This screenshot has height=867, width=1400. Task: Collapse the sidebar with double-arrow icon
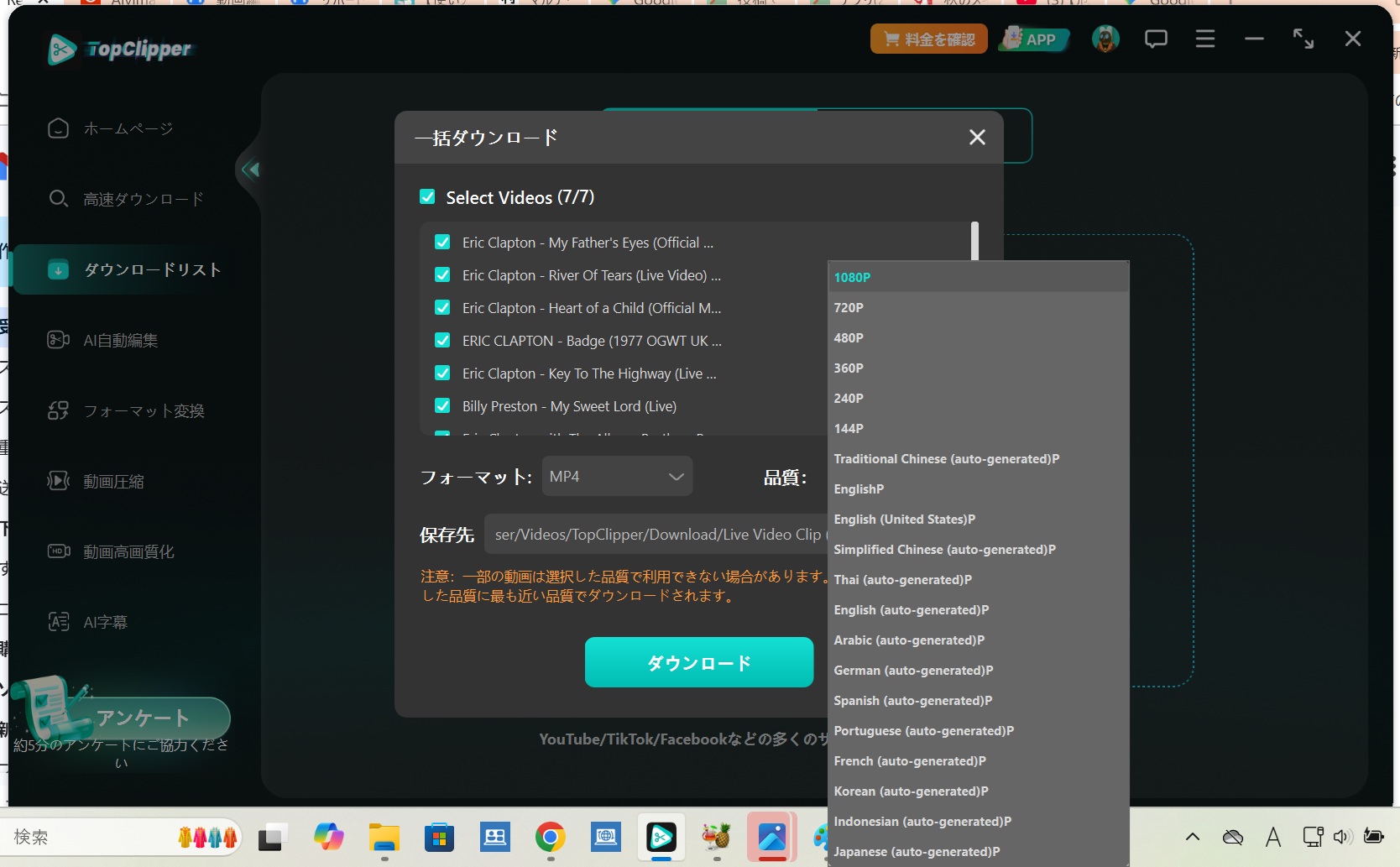click(250, 170)
